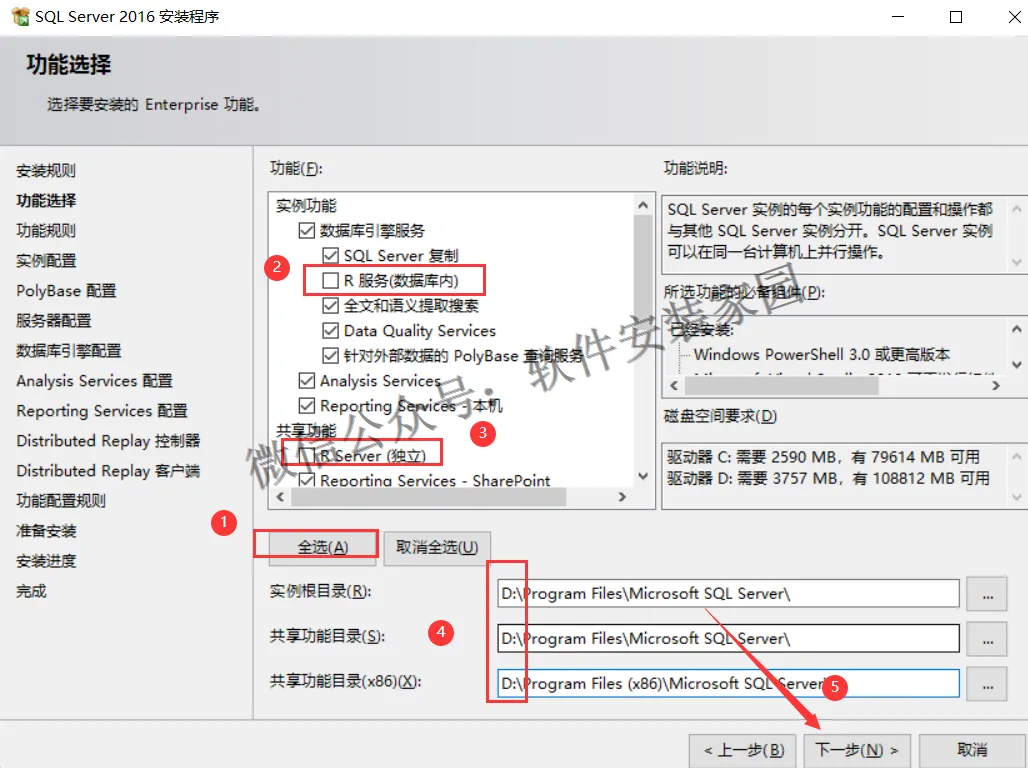
Task: Browse for 共享功能目录(S) folder
Action: [987, 639]
